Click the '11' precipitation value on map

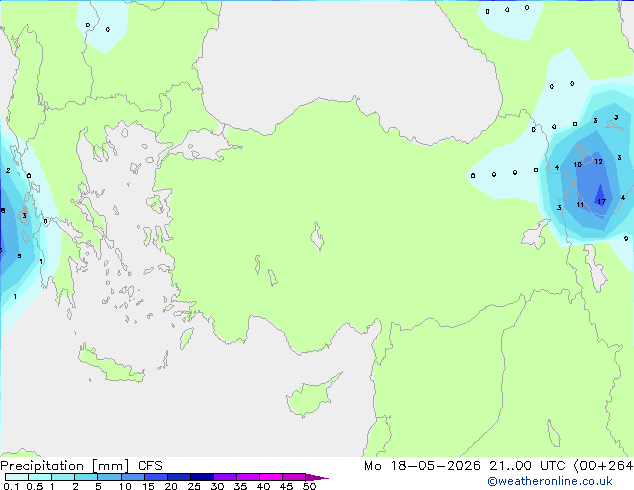tap(580, 205)
